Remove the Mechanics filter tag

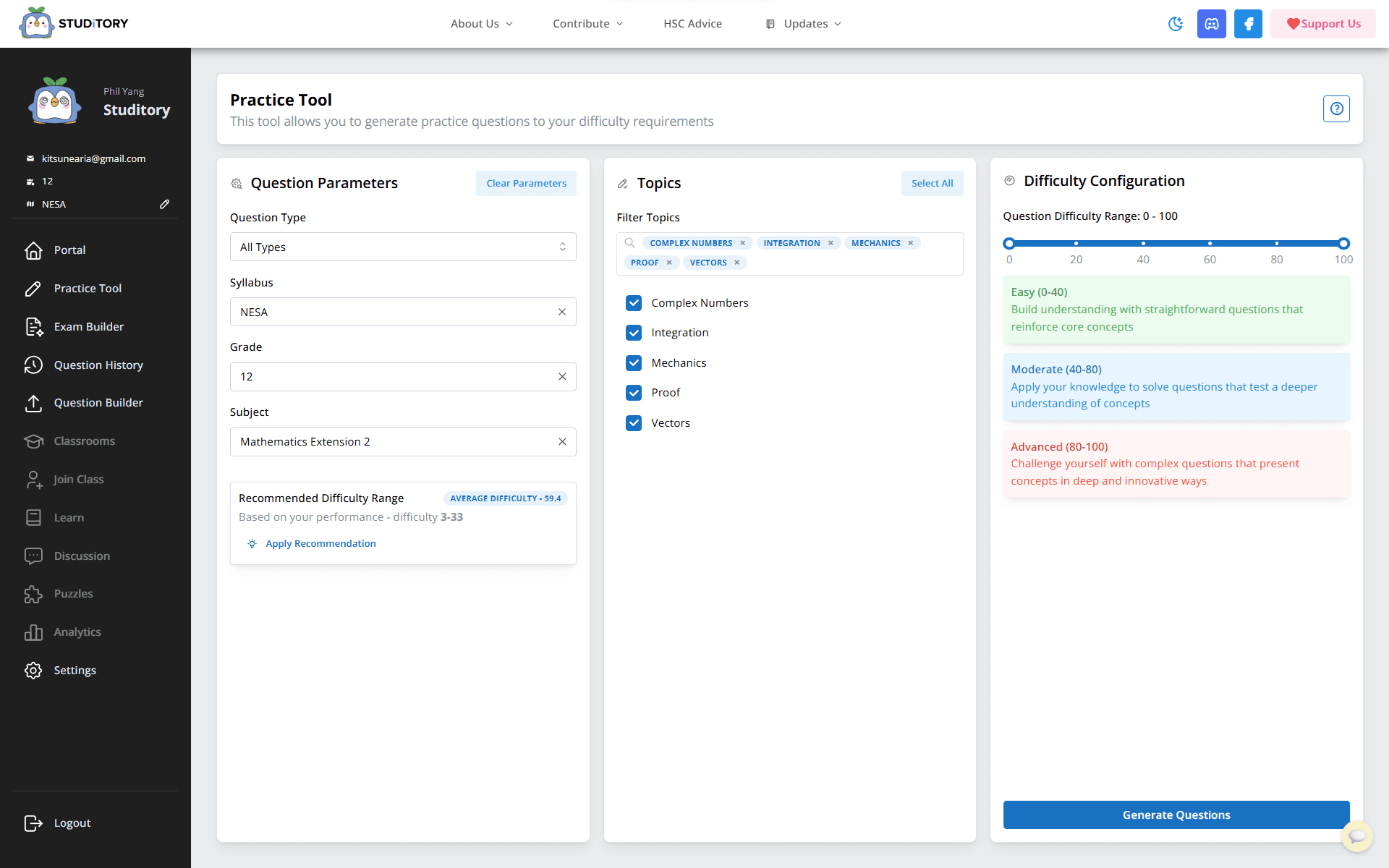[911, 243]
